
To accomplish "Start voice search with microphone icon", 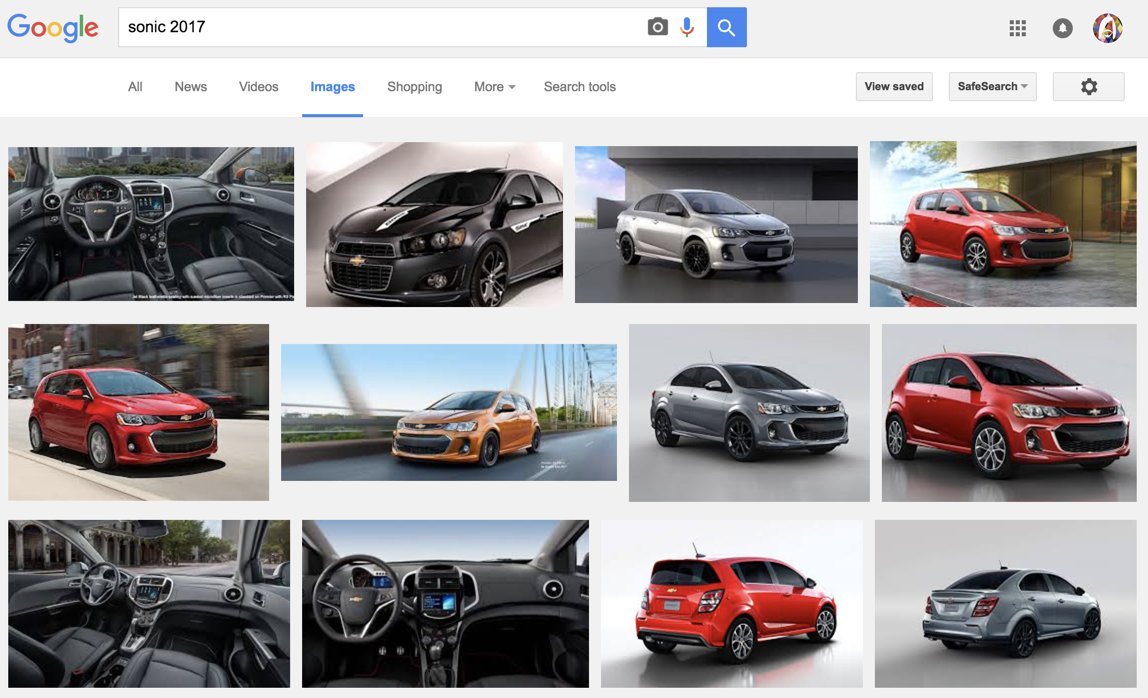I will coord(687,27).
